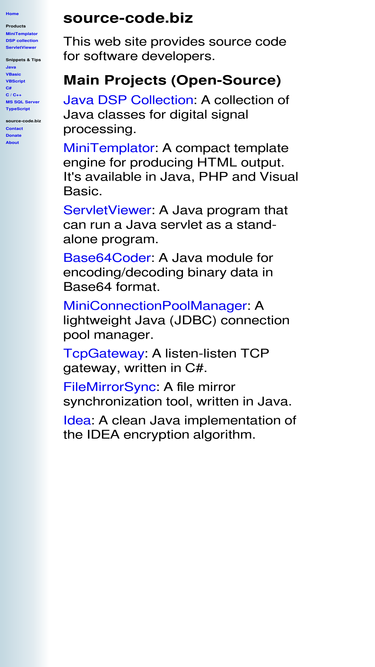Open the About page link
This screenshot has height=667, width=375.
tap(12, 143)
